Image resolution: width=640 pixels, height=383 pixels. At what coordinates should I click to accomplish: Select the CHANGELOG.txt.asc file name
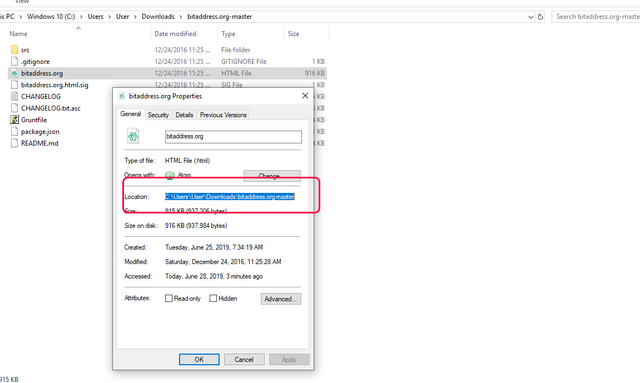(x=51, y=108)
